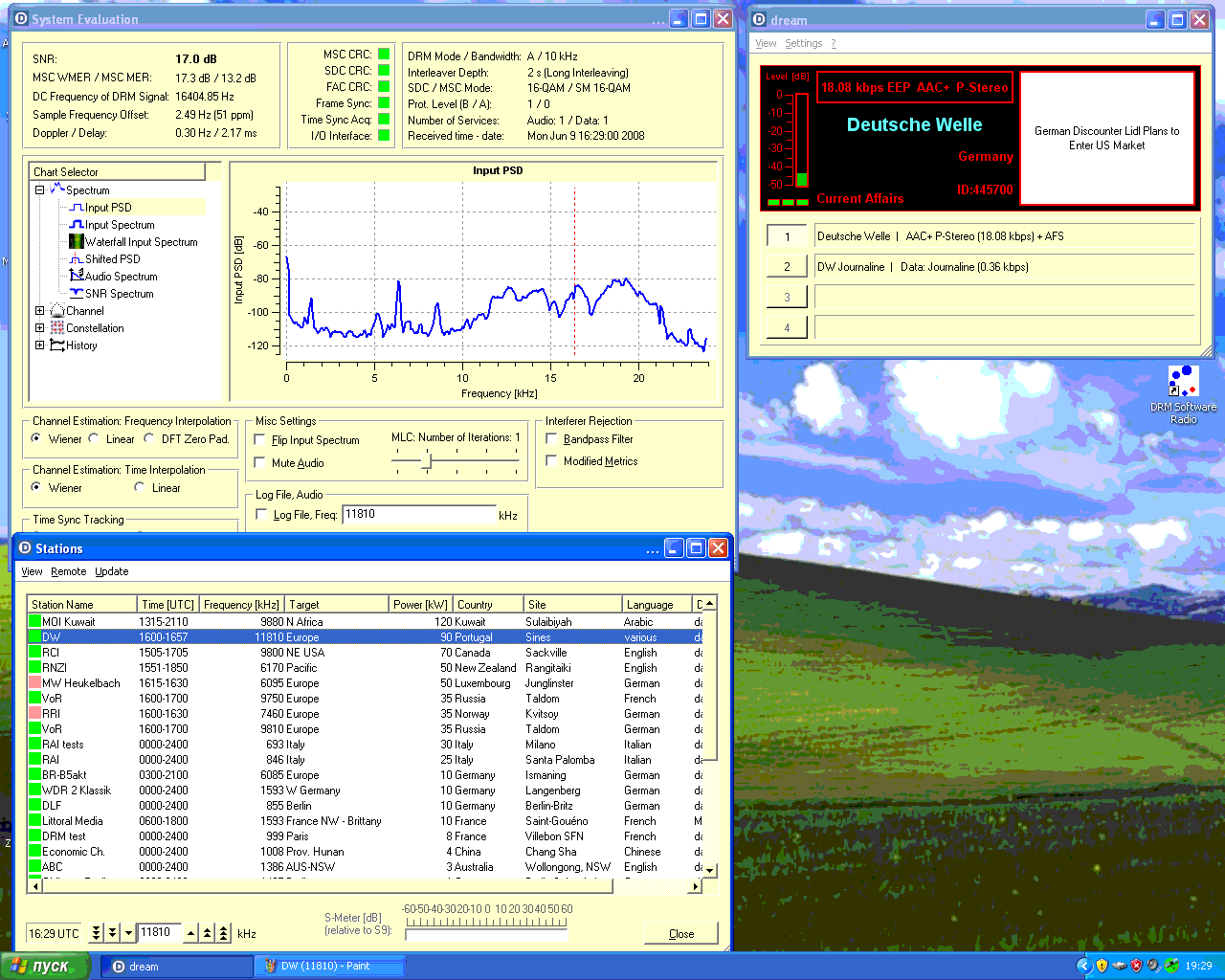
Task: Click the safely remove hardware tray icon
Action: (1119, 966)
